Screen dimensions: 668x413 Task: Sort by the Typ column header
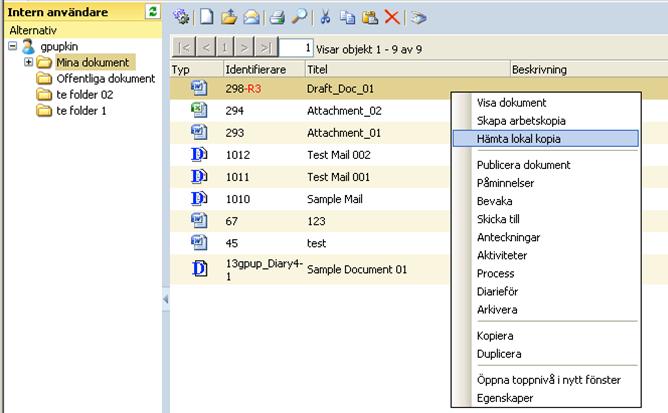[x=196, y=69]
